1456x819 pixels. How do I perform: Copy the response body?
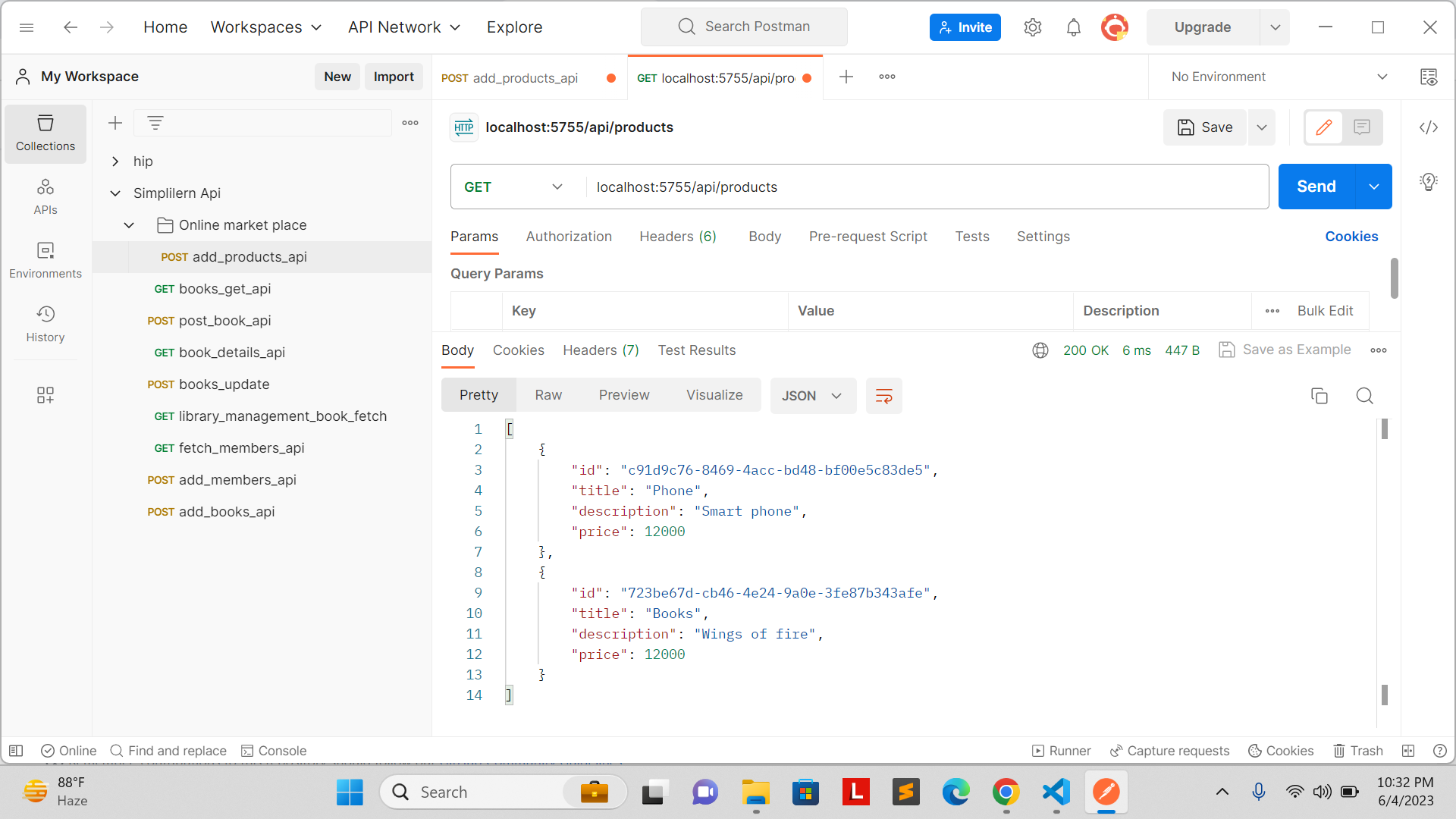tap(1319, 395)
